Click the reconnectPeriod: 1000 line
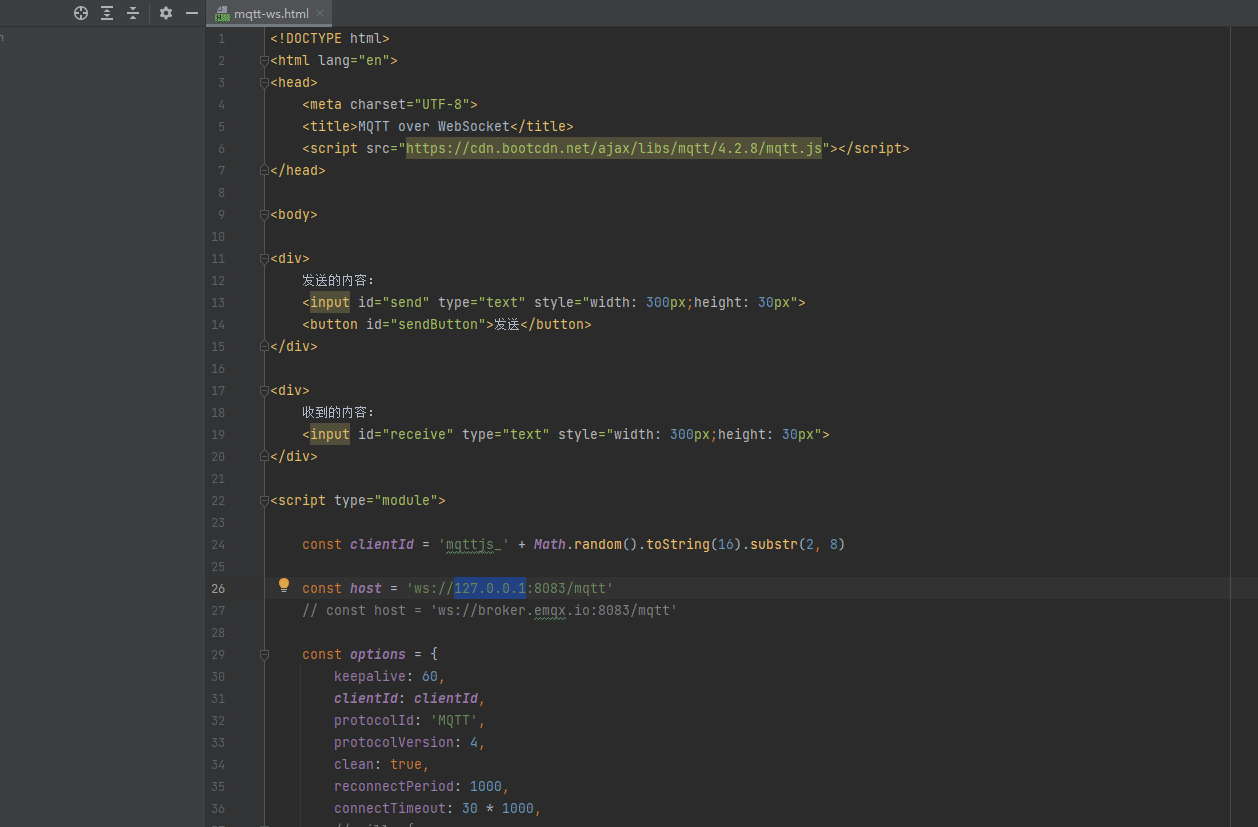The height and width of the screenshot is (827, 1258). [422, 786]
